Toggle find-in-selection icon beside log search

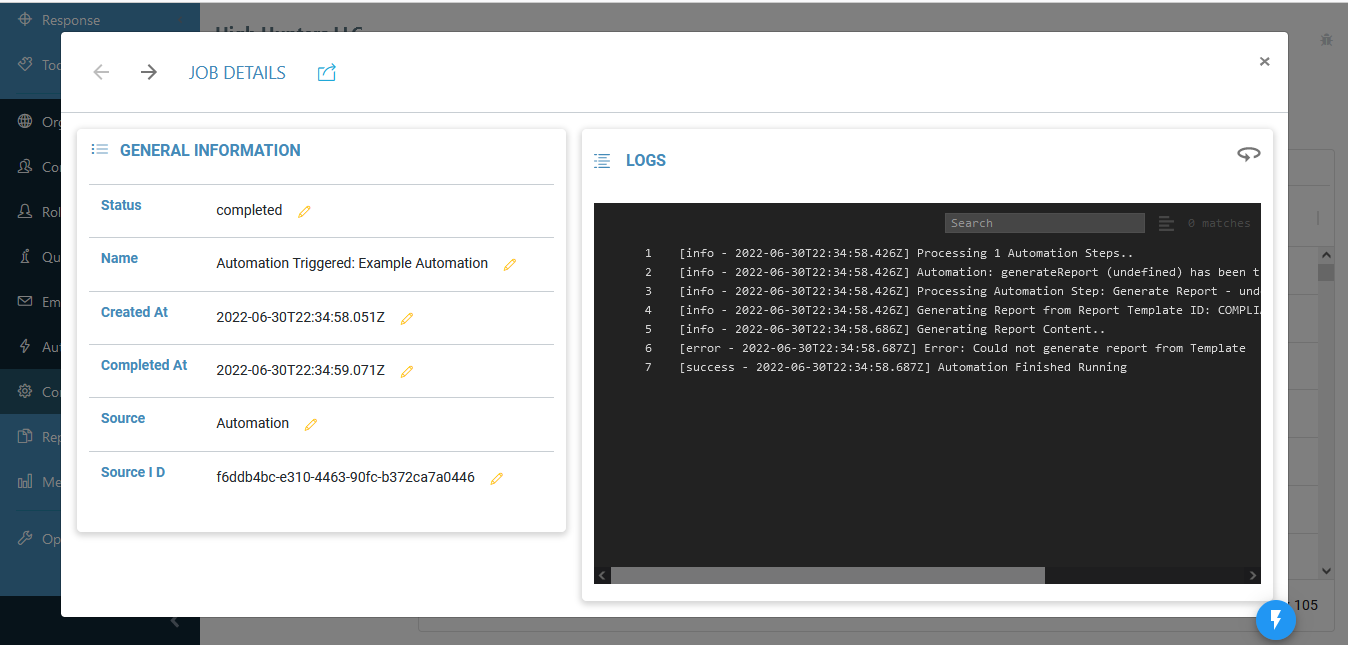pyautogui.click(x=1166, y=223)
